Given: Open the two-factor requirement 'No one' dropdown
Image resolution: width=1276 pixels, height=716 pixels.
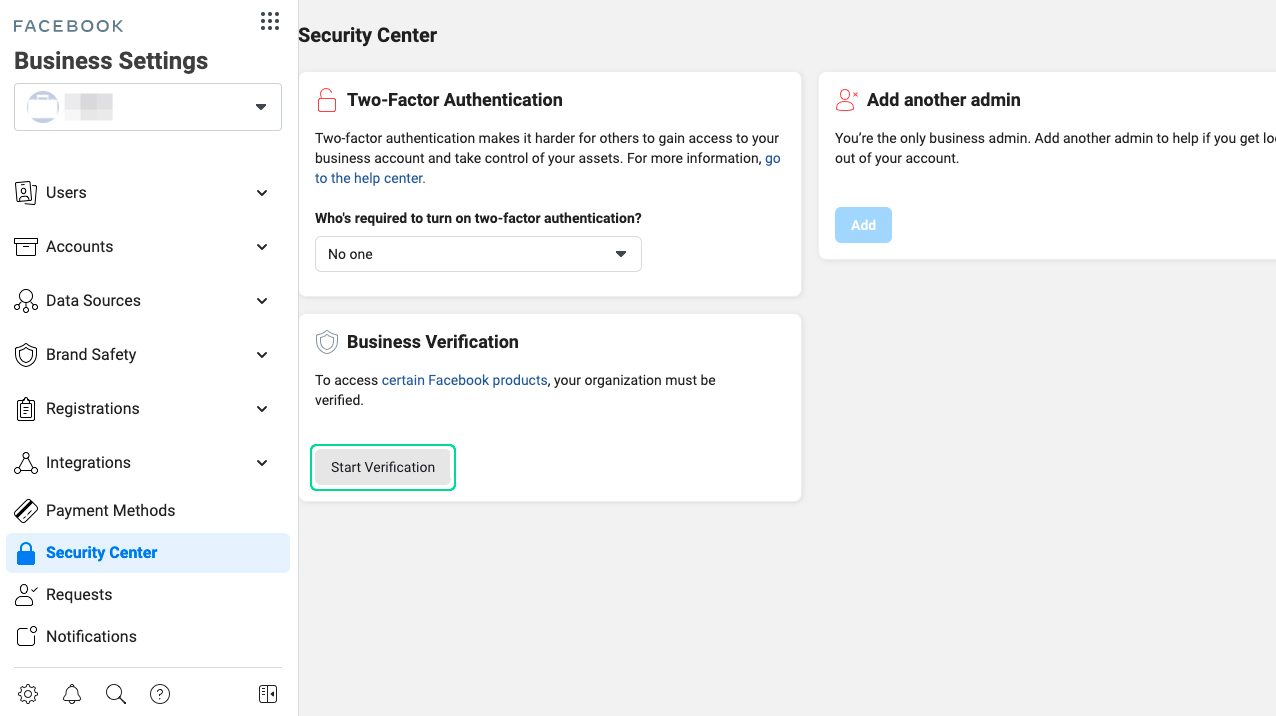Looking at the screenshot, I should (478, 254).
